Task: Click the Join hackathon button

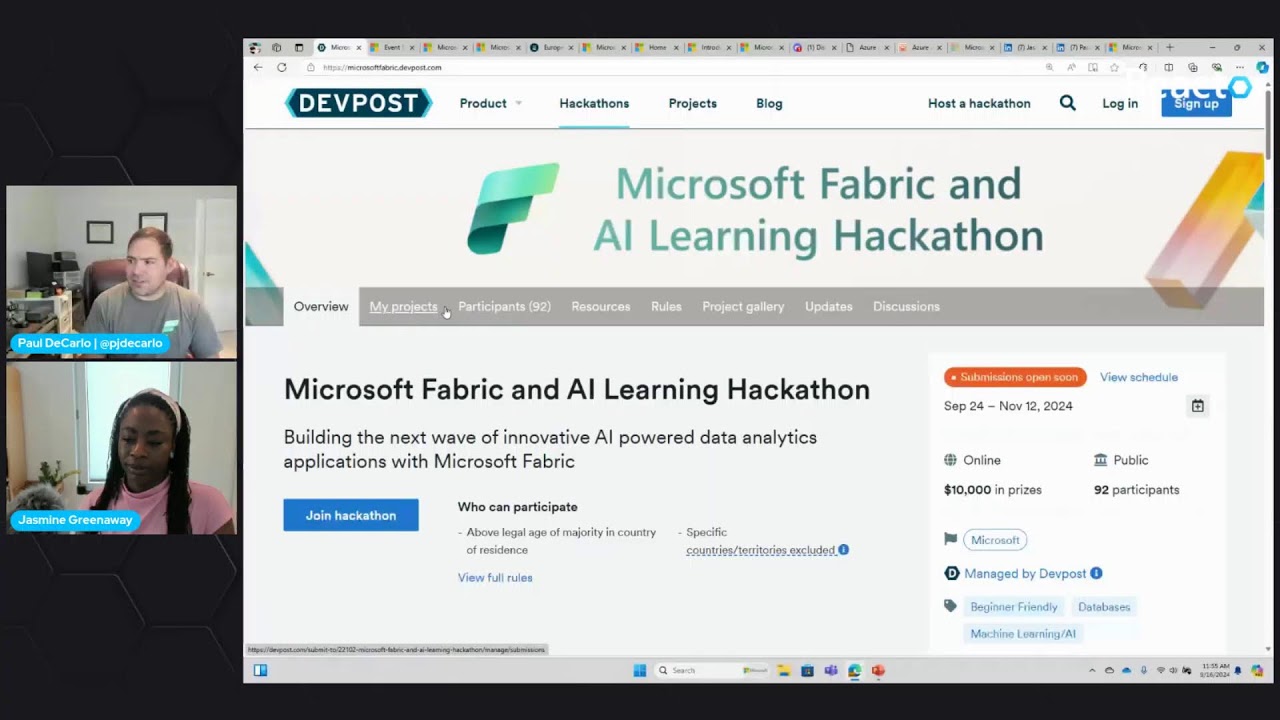Action: [x=351, y=515]
